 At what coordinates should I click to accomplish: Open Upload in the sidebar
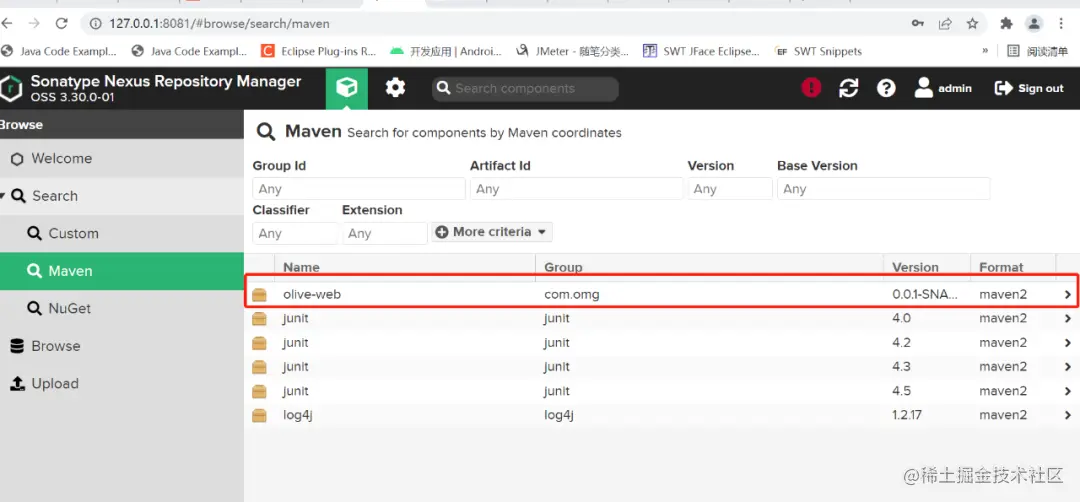(x=122, y=384)
